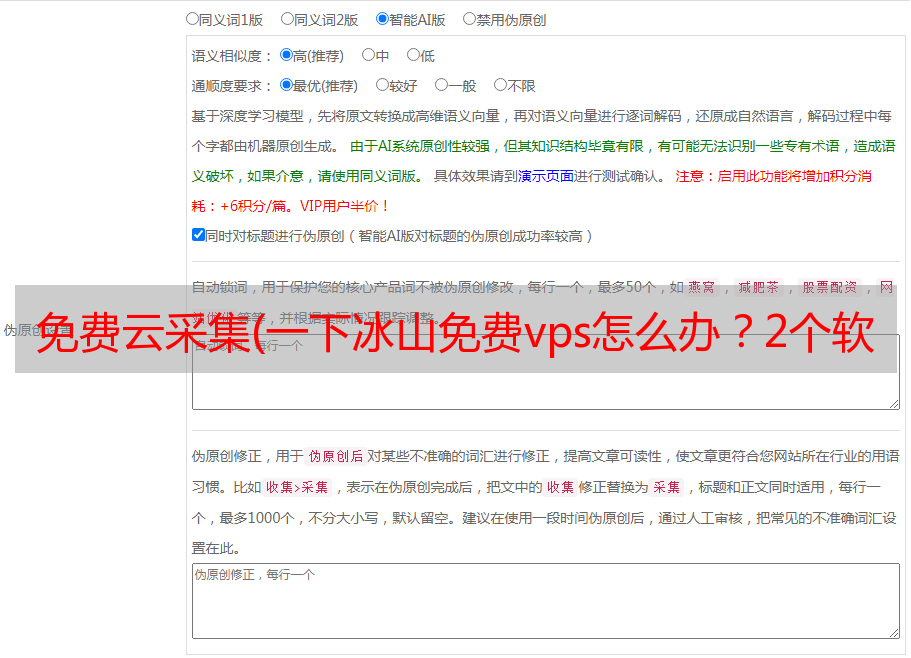Open the 演示页面 link

546,176
